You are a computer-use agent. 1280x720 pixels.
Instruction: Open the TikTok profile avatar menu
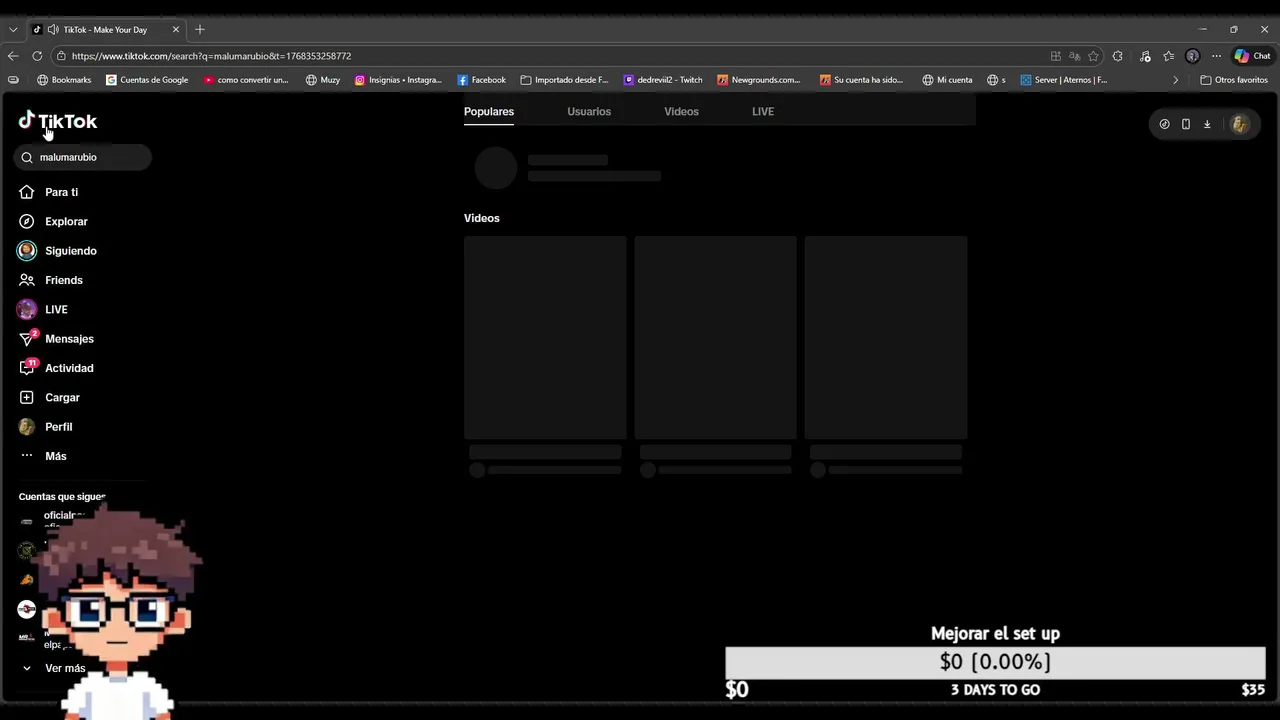click(1240, 124)
